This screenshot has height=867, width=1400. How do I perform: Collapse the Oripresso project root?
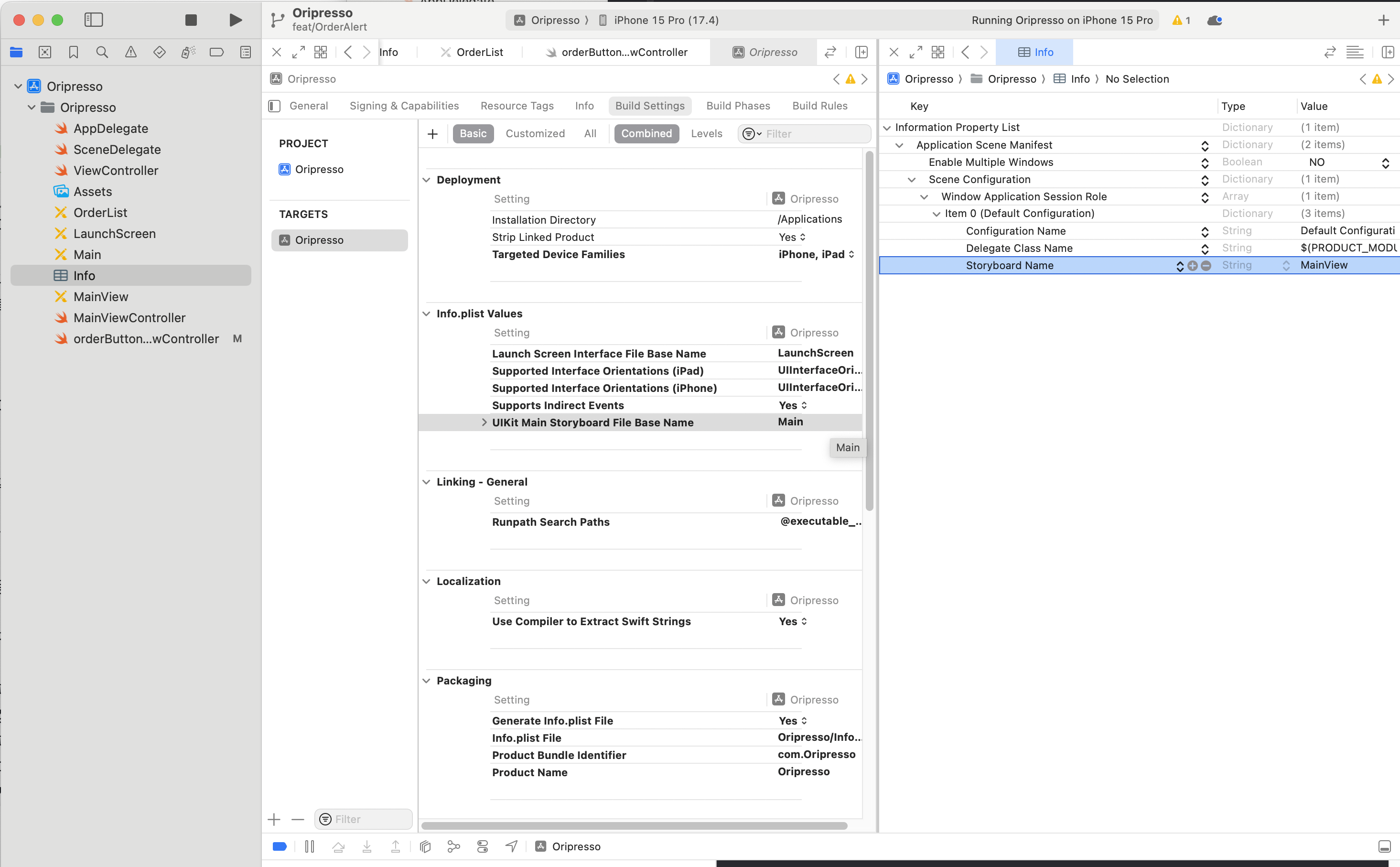[x=18, y=86]
